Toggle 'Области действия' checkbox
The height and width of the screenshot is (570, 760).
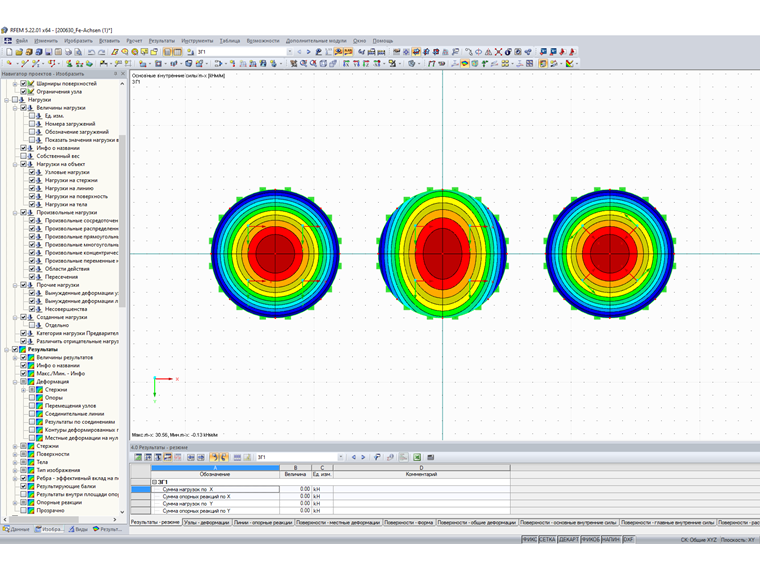click(x=32, y=269)
